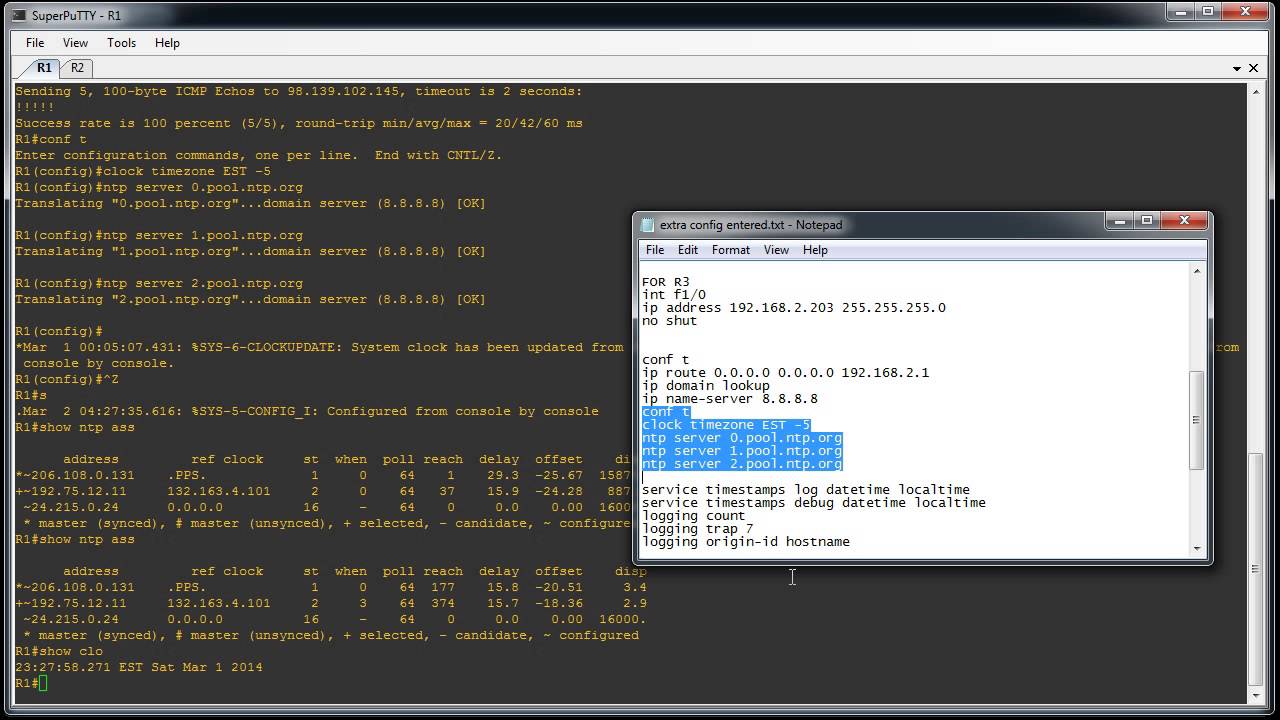
Task: Open Notepad's File menu
Action: point(655,250)
